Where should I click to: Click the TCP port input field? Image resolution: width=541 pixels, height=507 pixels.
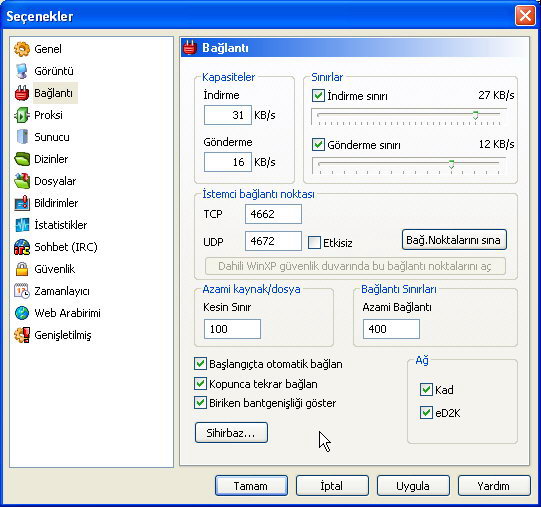coord(273,214)
